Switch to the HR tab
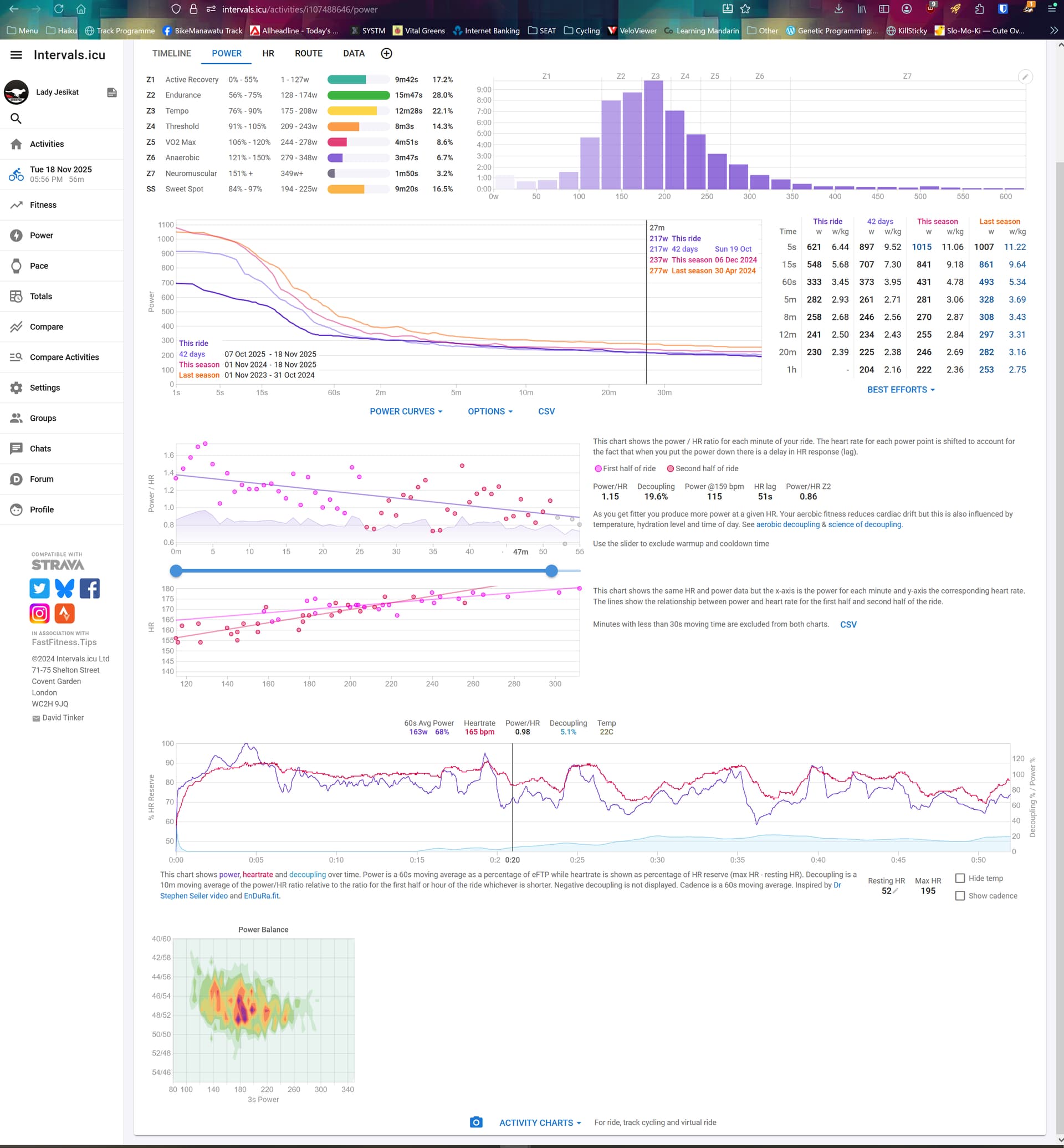 [x=268, y=54]
